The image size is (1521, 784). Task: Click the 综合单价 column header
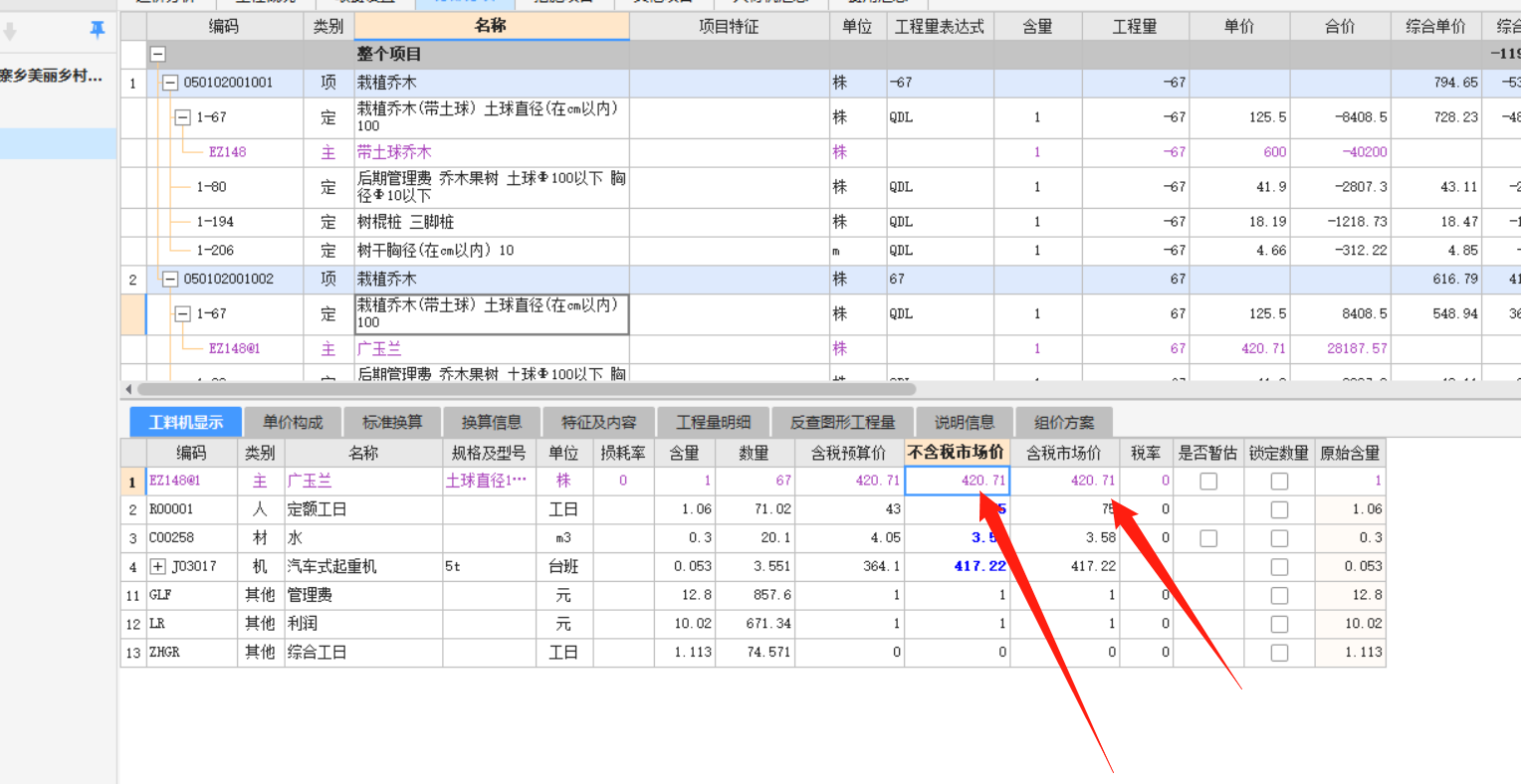click(x=1435, y=27)
